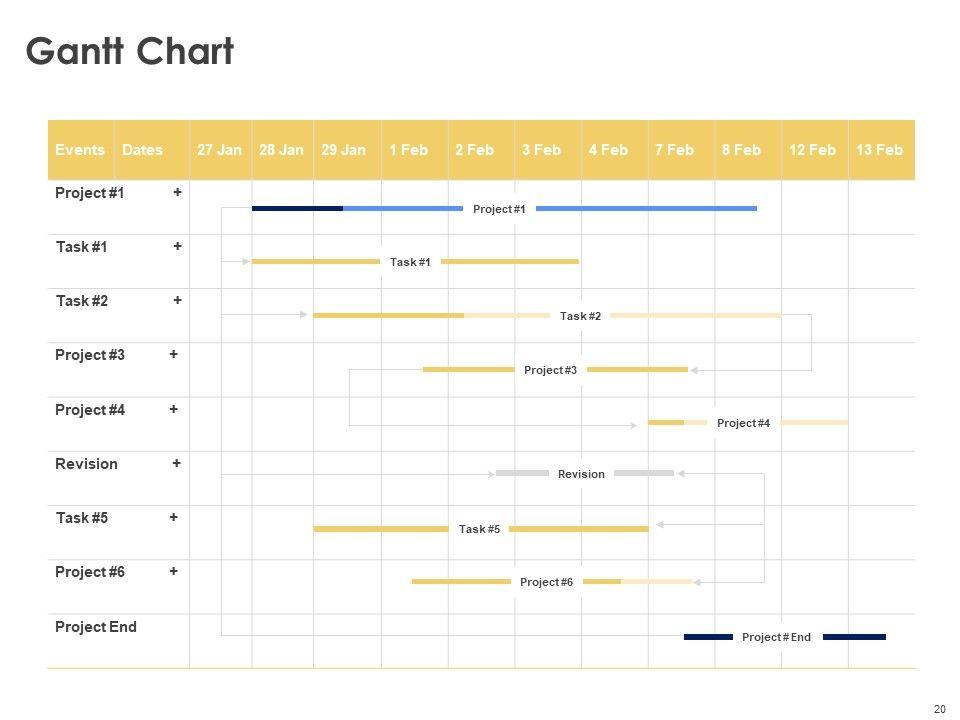
Task: Expand the Task #5 row plus sign
Action: [174, 517]
